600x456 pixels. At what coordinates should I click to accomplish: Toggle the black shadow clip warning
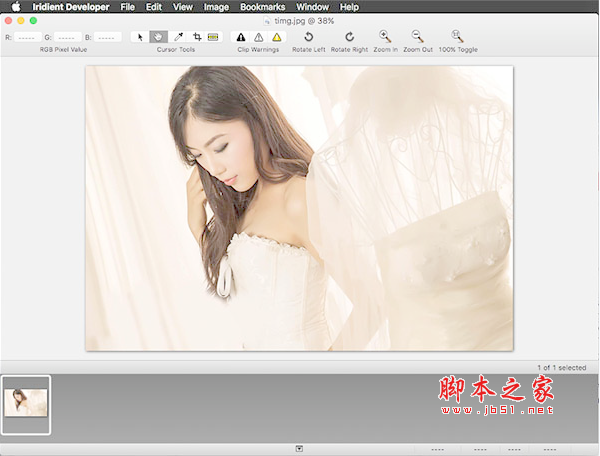click(x=240, y=37)
